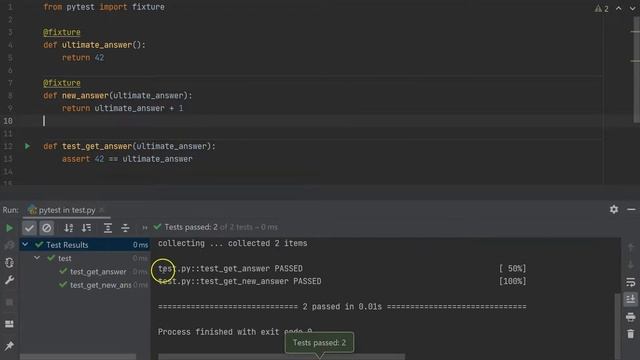The height and width of the screenshot is (360, 640).
Task: Select test_get_new_ans result row
Action: pos(85,285)
